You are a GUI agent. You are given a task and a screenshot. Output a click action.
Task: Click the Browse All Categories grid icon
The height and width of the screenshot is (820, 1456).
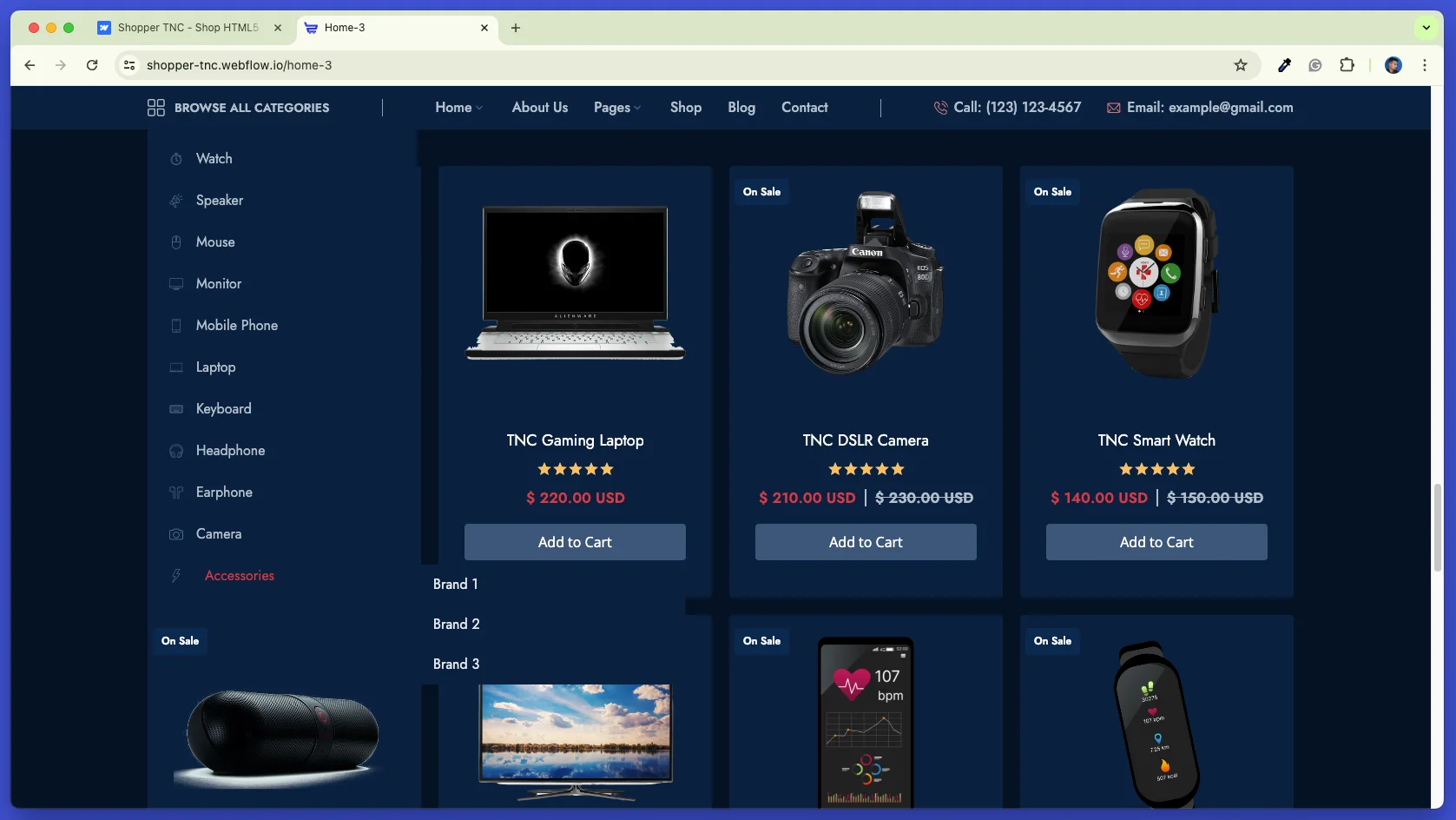coord(156,108)
